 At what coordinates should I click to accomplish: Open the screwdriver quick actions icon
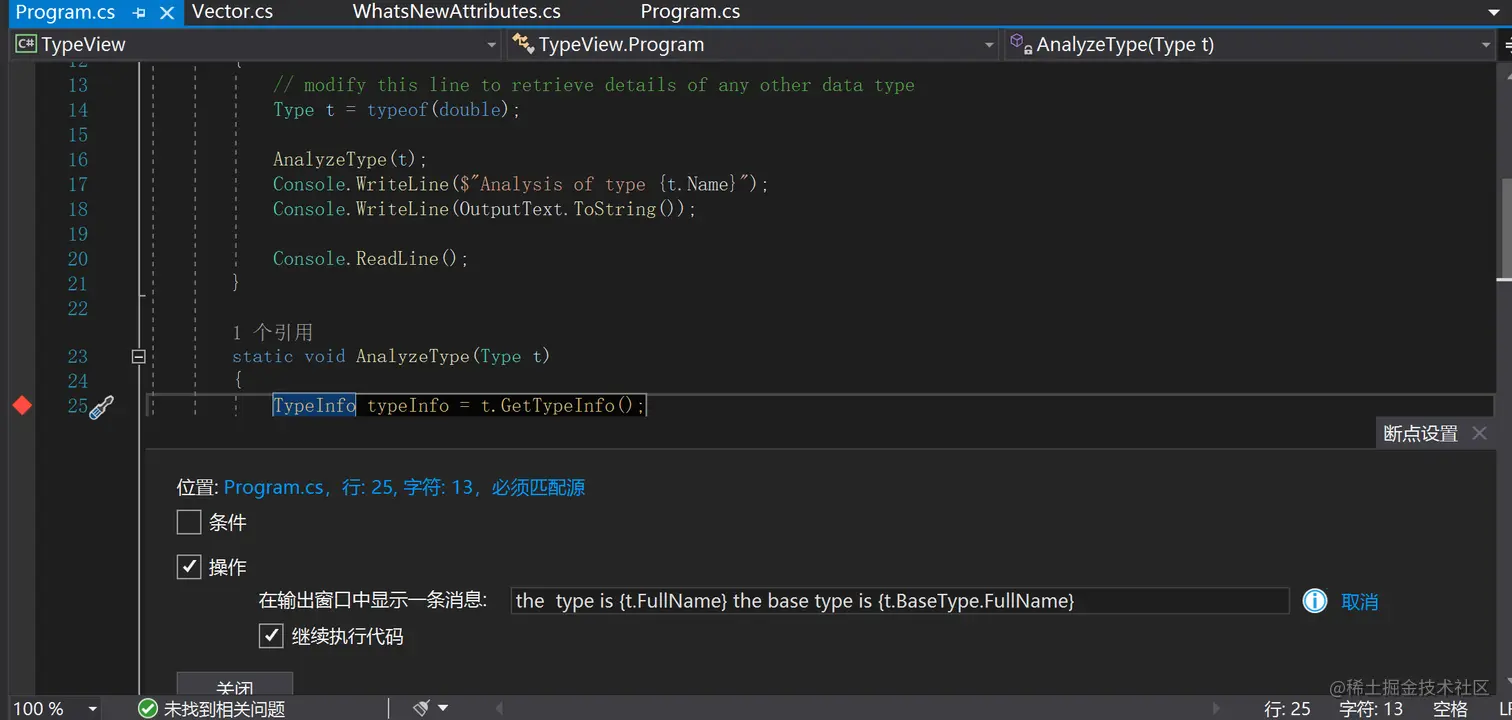pyautogui.click(x=101, y=408)
